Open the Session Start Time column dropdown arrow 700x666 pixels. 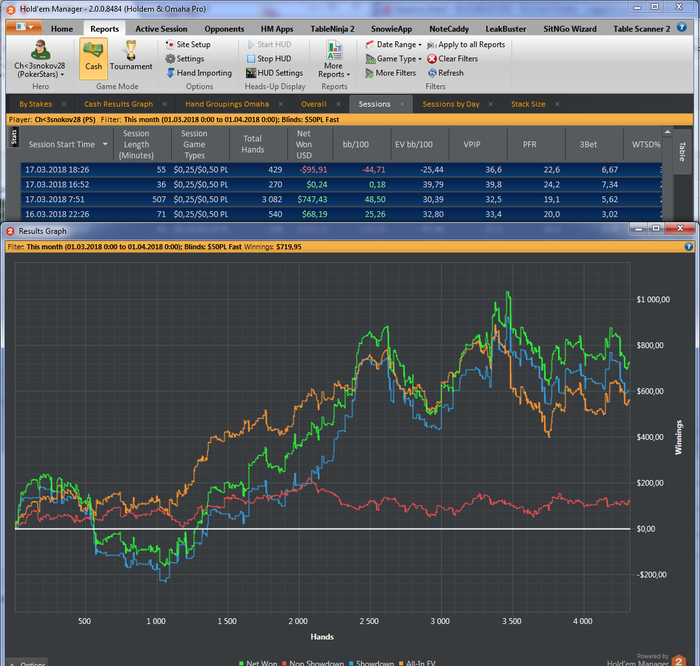(x=105, y=144)
